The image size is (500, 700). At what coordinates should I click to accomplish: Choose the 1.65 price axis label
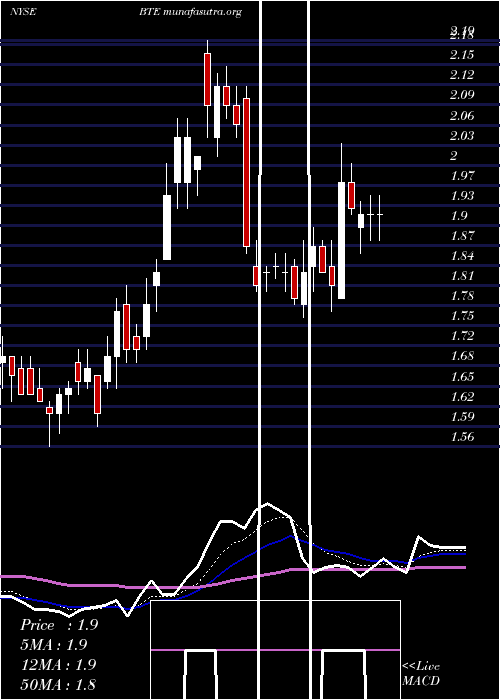pos(462,377)
